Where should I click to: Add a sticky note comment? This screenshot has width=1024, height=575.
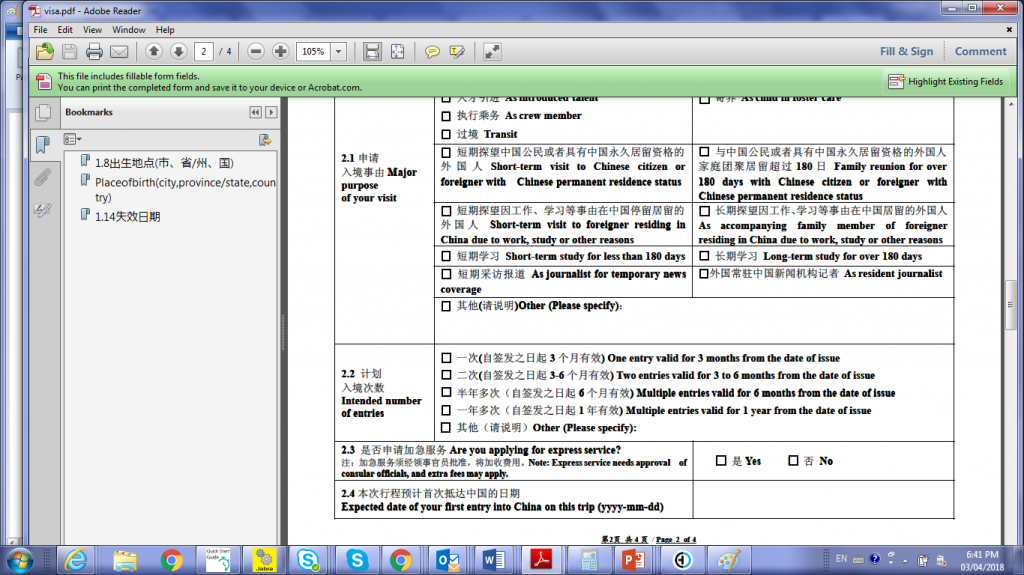point(432,51)
